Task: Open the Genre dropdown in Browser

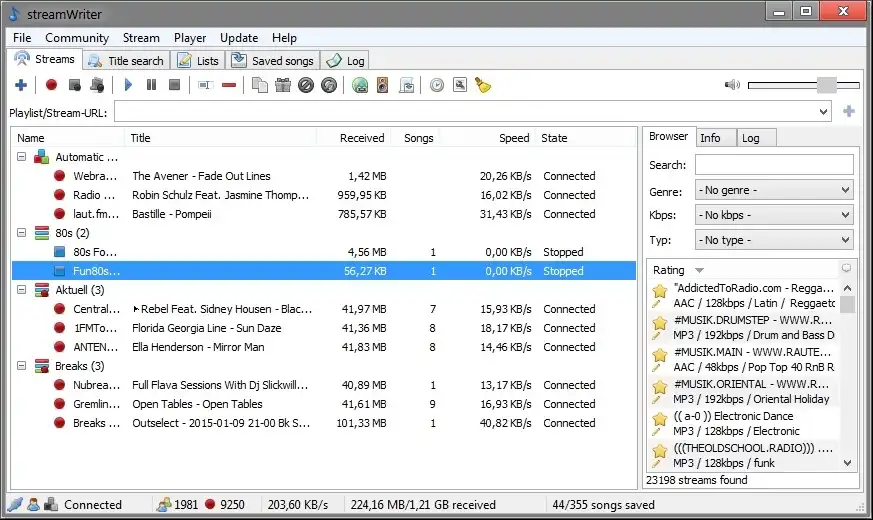Action: 774,190
